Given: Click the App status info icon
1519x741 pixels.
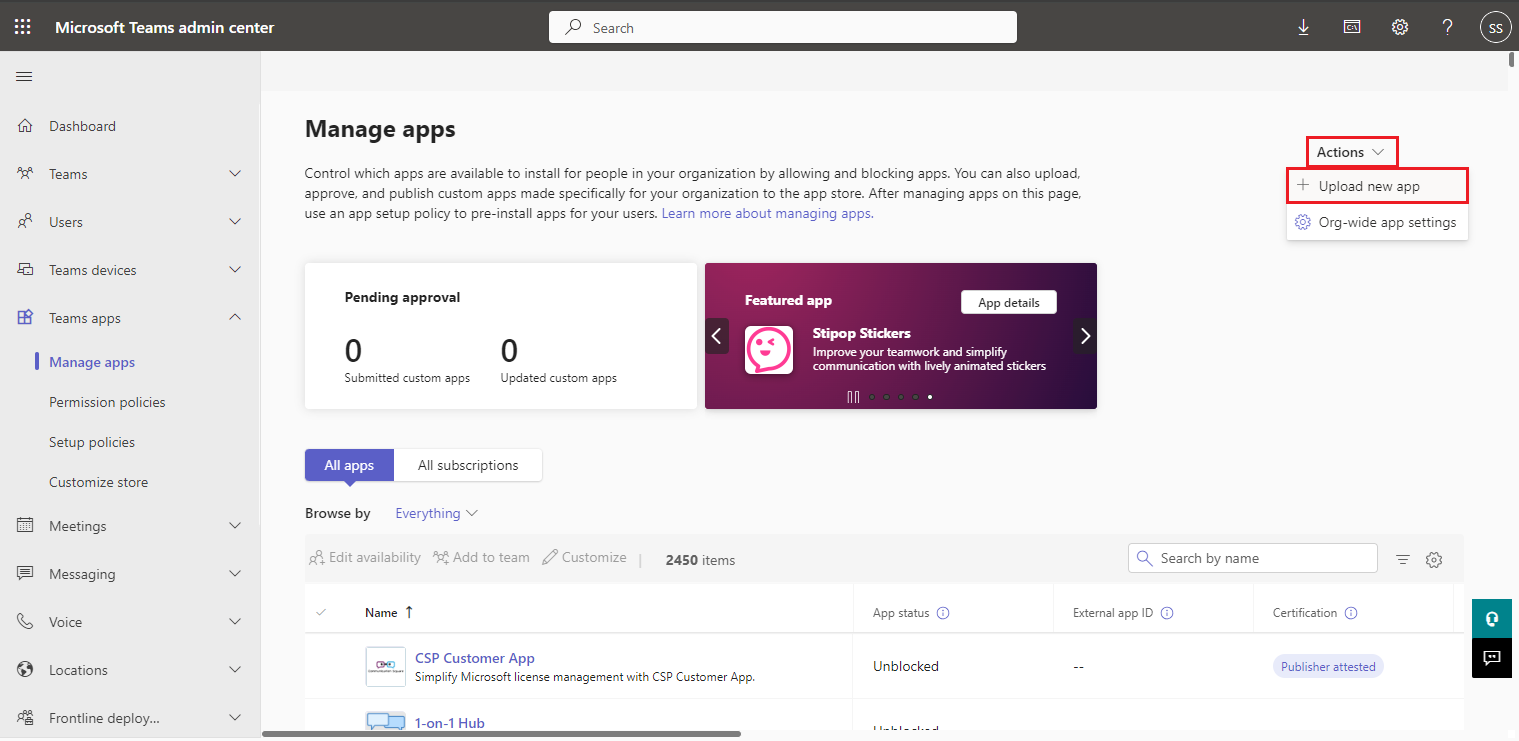Looking at the screenshot, I should 943,613.
